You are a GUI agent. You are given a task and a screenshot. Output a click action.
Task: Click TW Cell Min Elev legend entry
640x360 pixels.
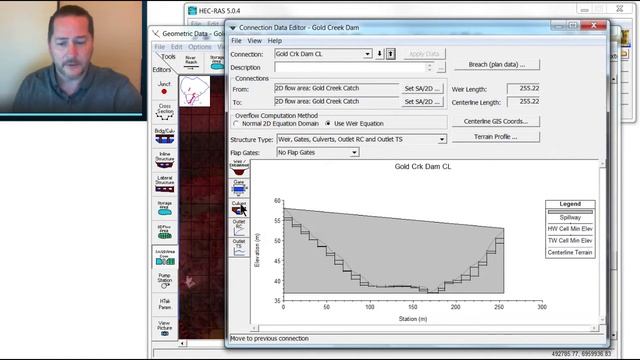click(570, 241)
